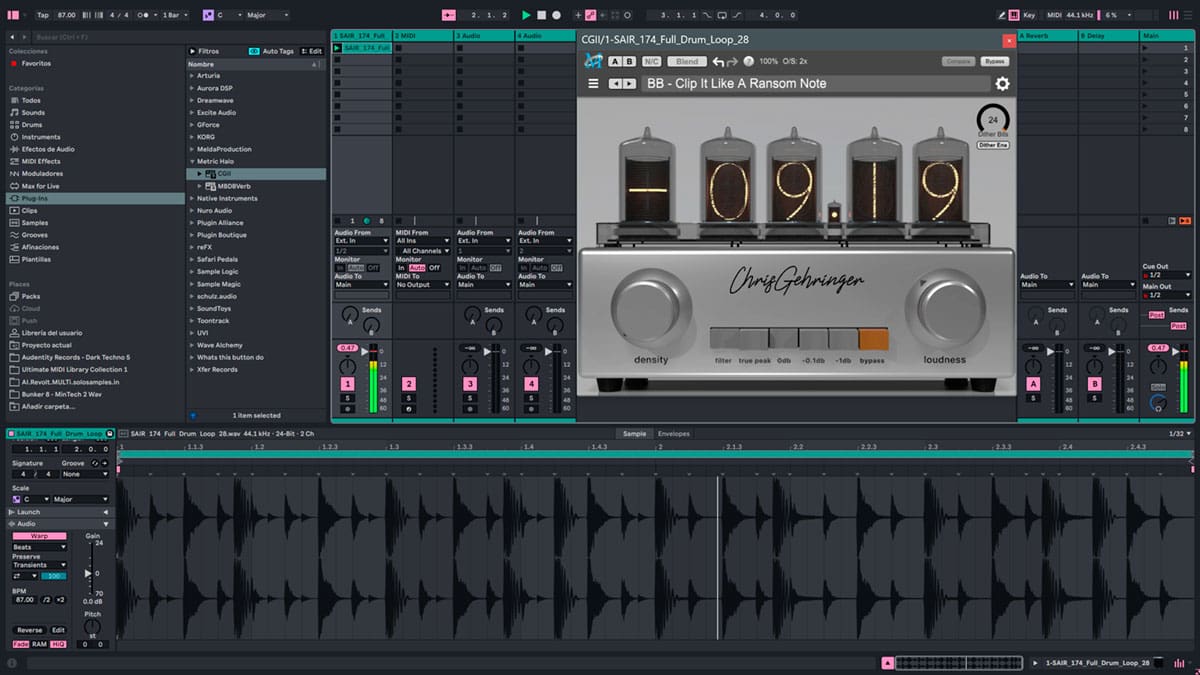
Task: Toggle the pink automation arm link icon
Action: (x=591, y=15)
